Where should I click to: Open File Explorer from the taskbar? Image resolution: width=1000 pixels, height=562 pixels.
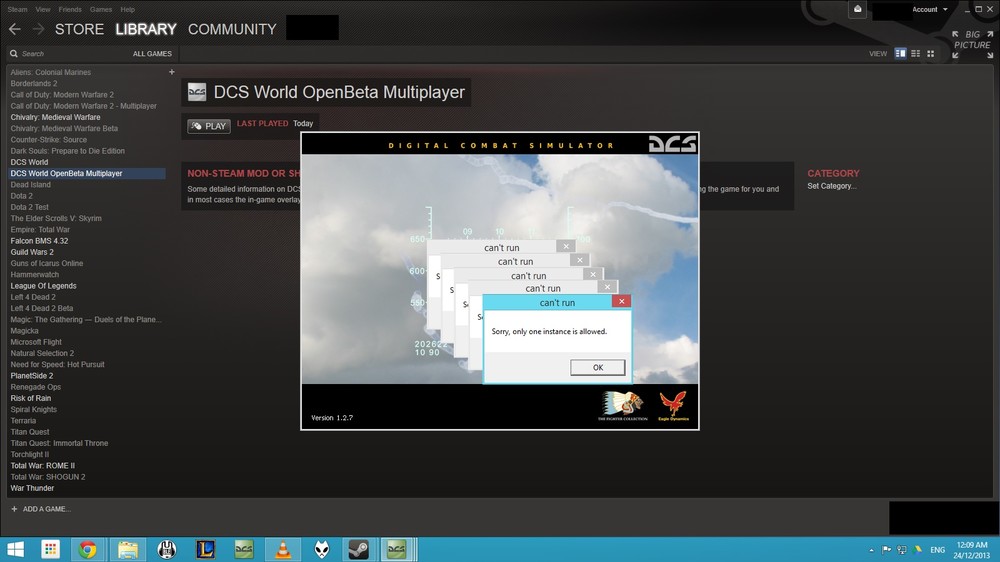coord(128,549)
